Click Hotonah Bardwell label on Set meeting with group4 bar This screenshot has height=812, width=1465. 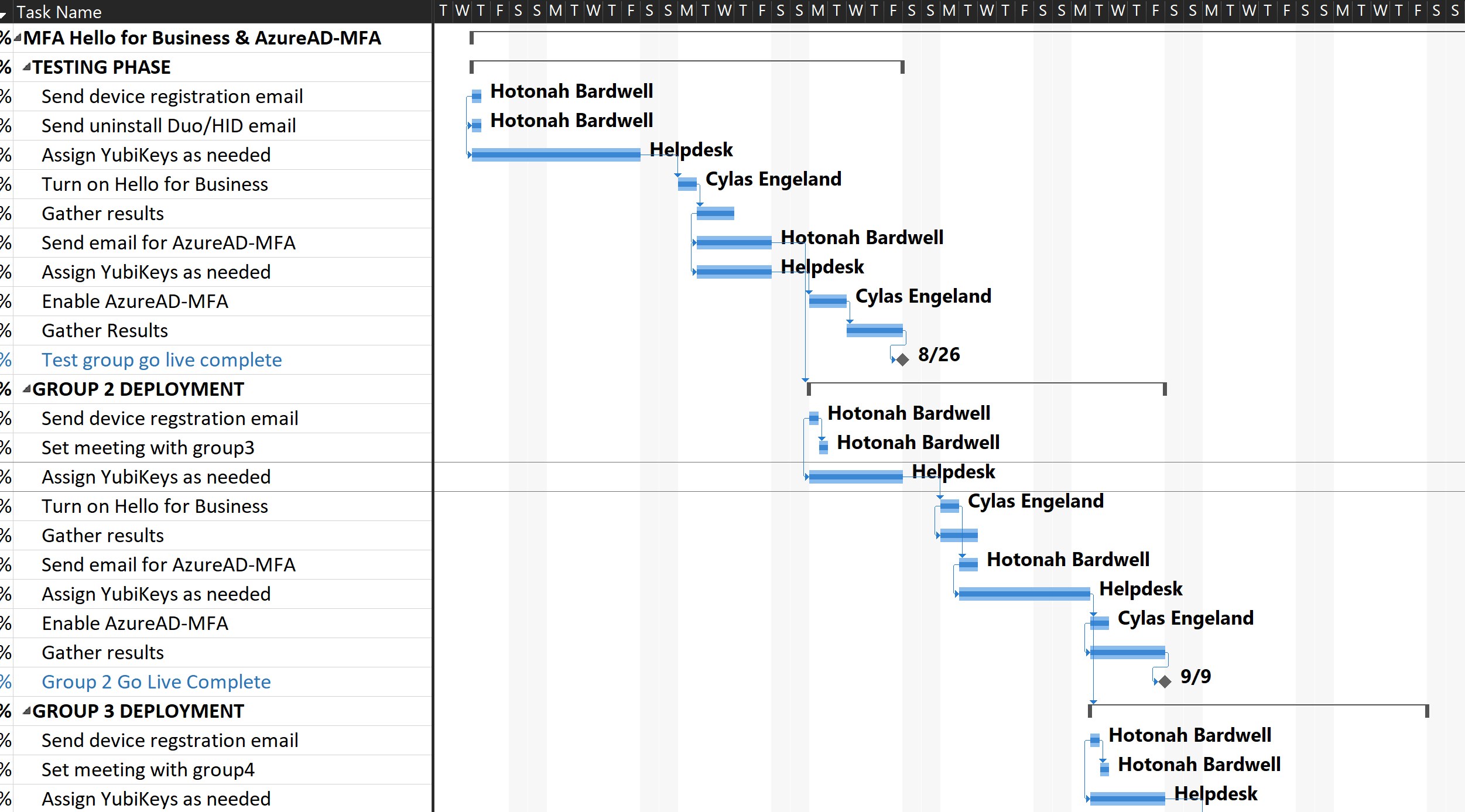tap(1199, 765)
